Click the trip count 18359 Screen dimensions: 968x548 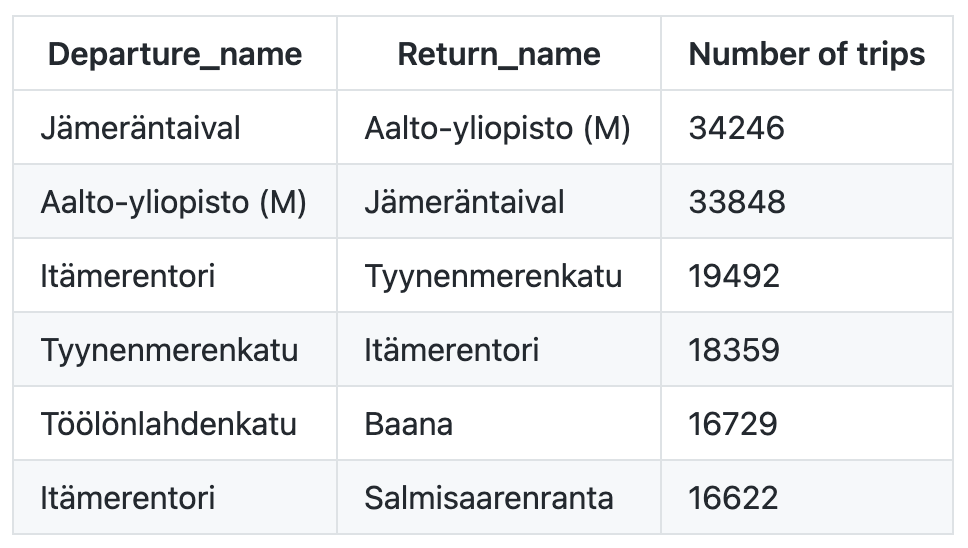[x=734, y=350]
